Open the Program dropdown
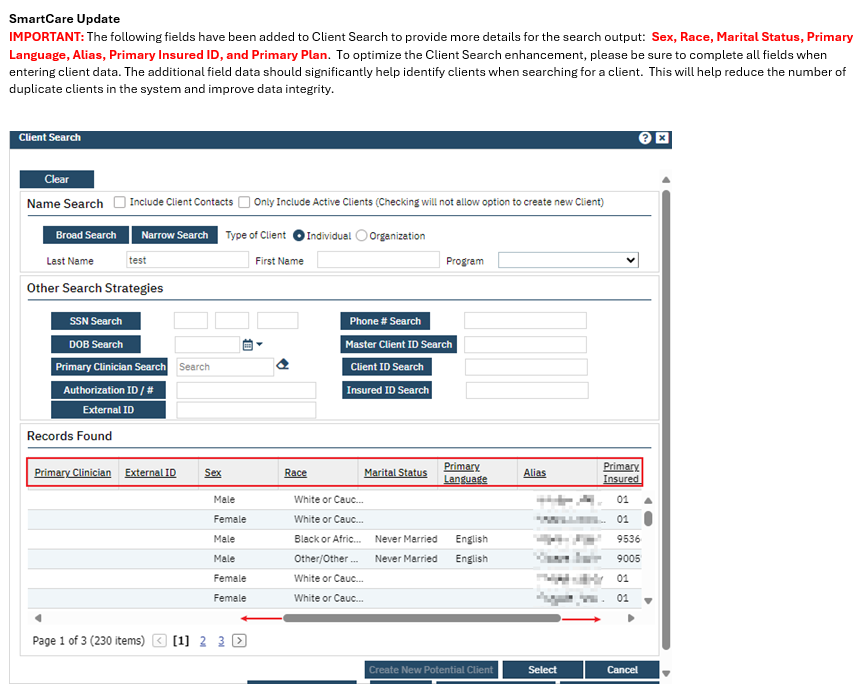 (568, 260)
